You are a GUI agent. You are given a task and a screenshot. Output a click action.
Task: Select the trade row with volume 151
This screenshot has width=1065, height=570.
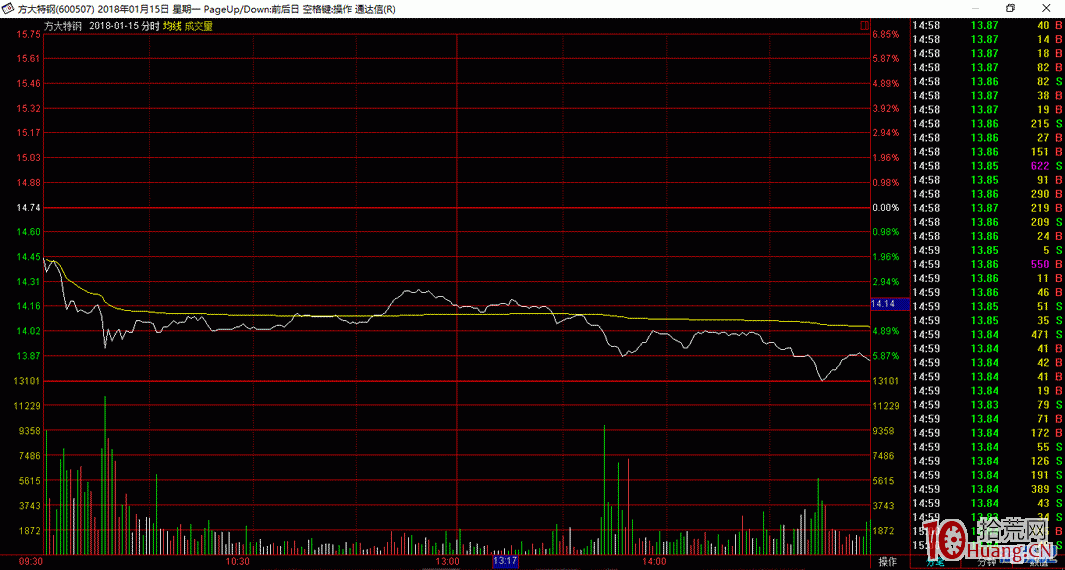(x=988, y=152)
